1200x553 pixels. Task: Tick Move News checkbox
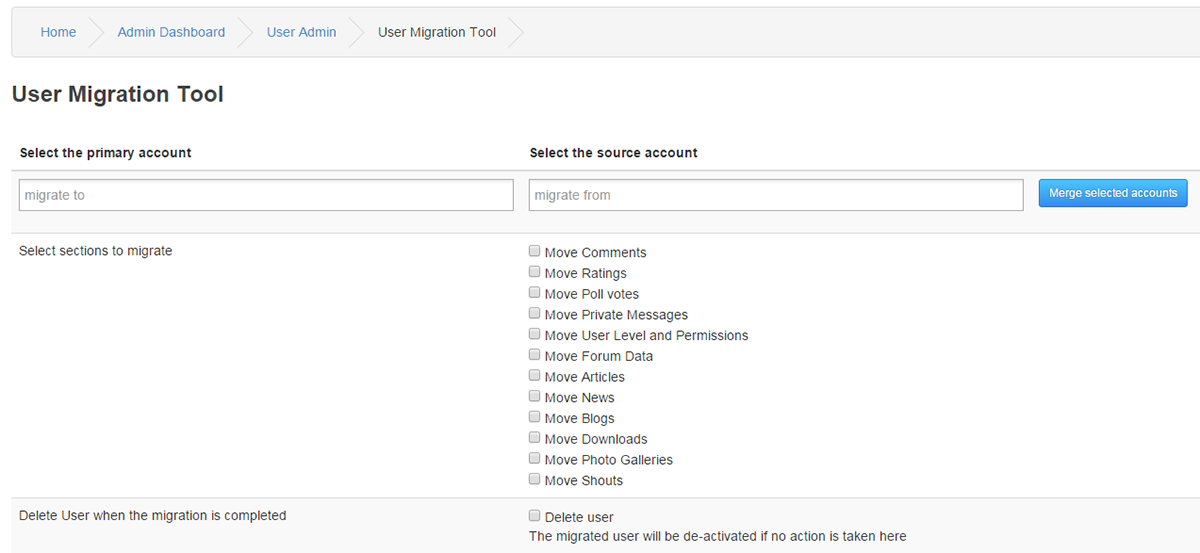coord(535,397)
